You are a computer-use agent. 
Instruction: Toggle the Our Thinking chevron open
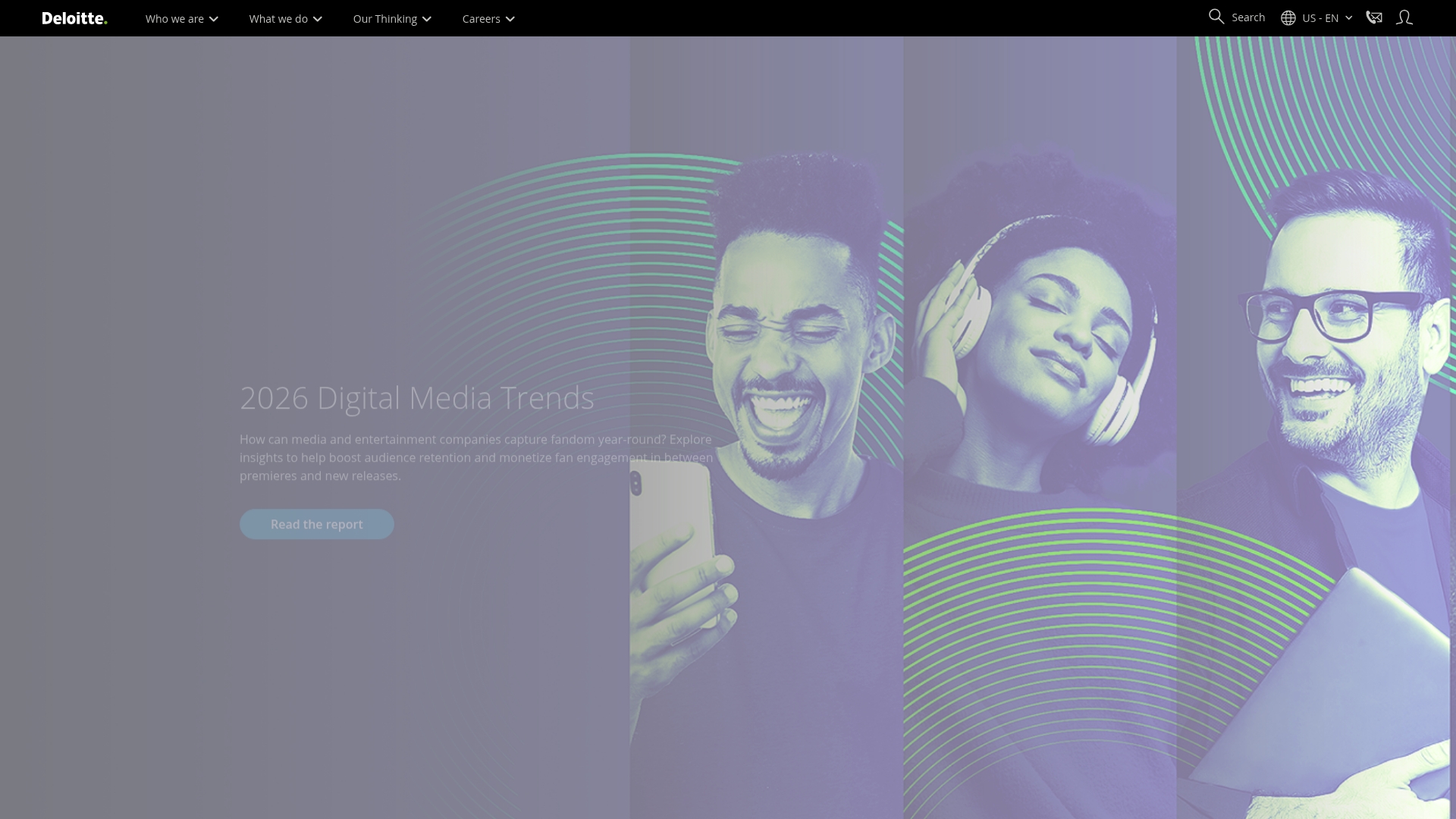point(426,19)
